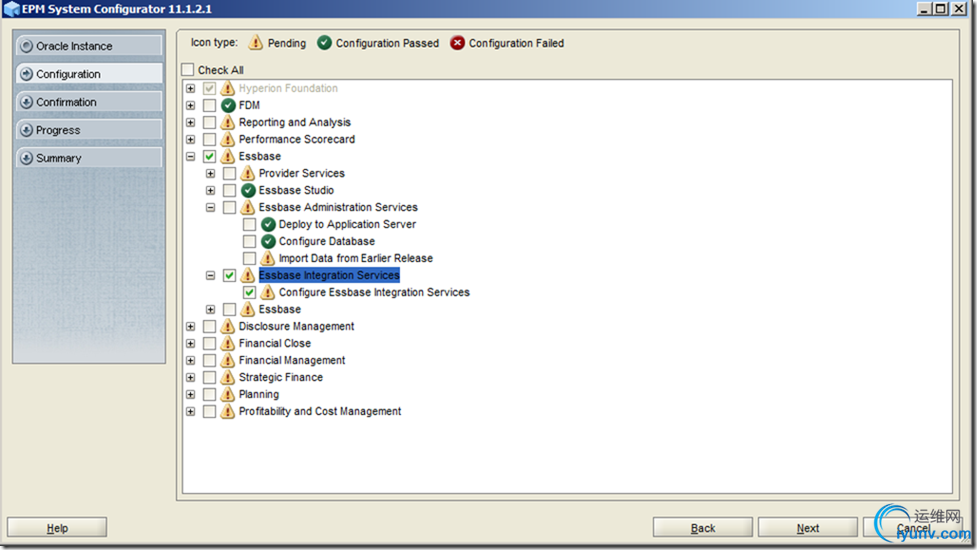Viewport: 977px width, 550px height.
Task: Check the Provider Services checkbox
Action: pos(229,173)
